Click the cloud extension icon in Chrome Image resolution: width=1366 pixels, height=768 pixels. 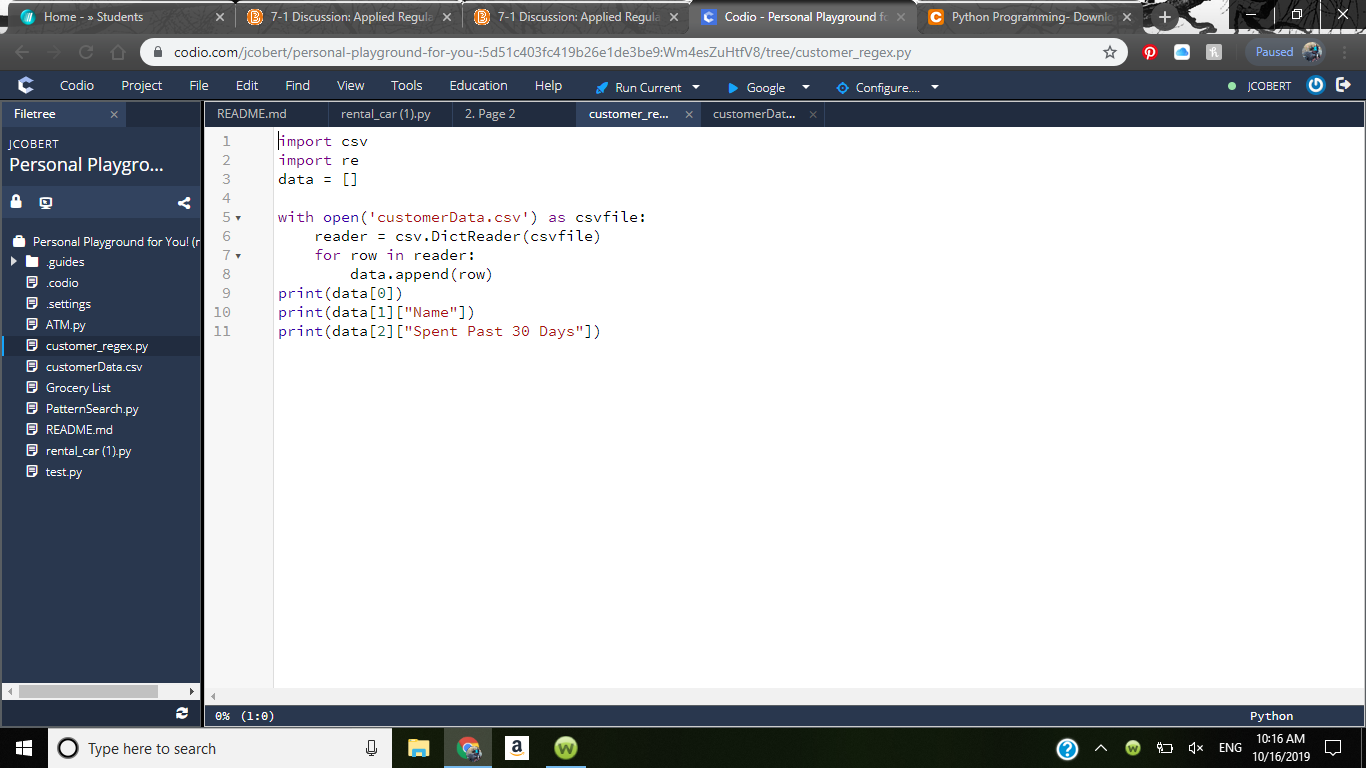pos(1182,52)
